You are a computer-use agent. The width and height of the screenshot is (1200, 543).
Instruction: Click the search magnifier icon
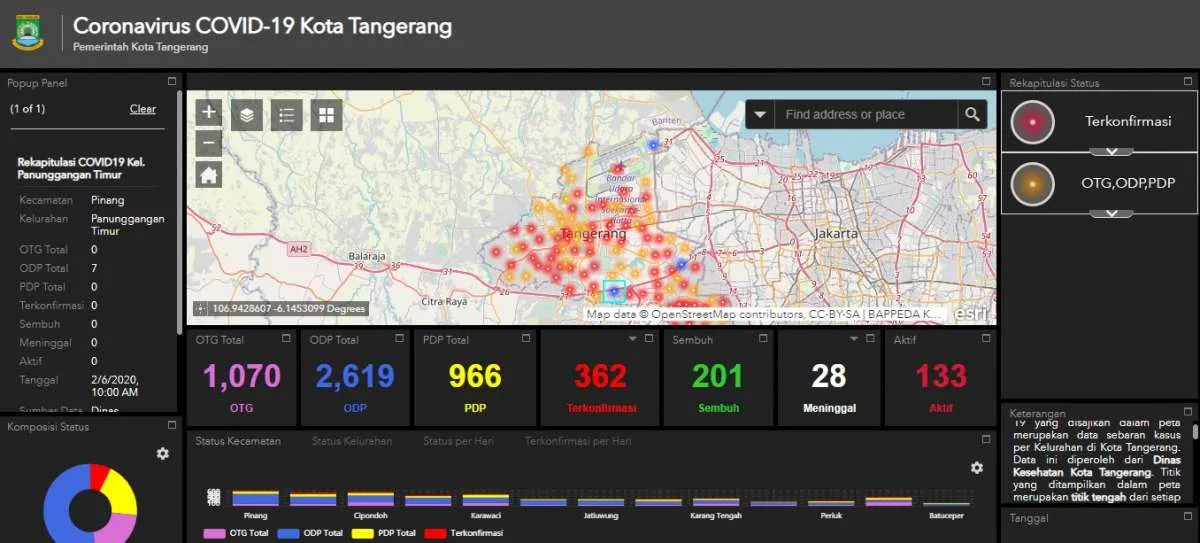(971, 115)
